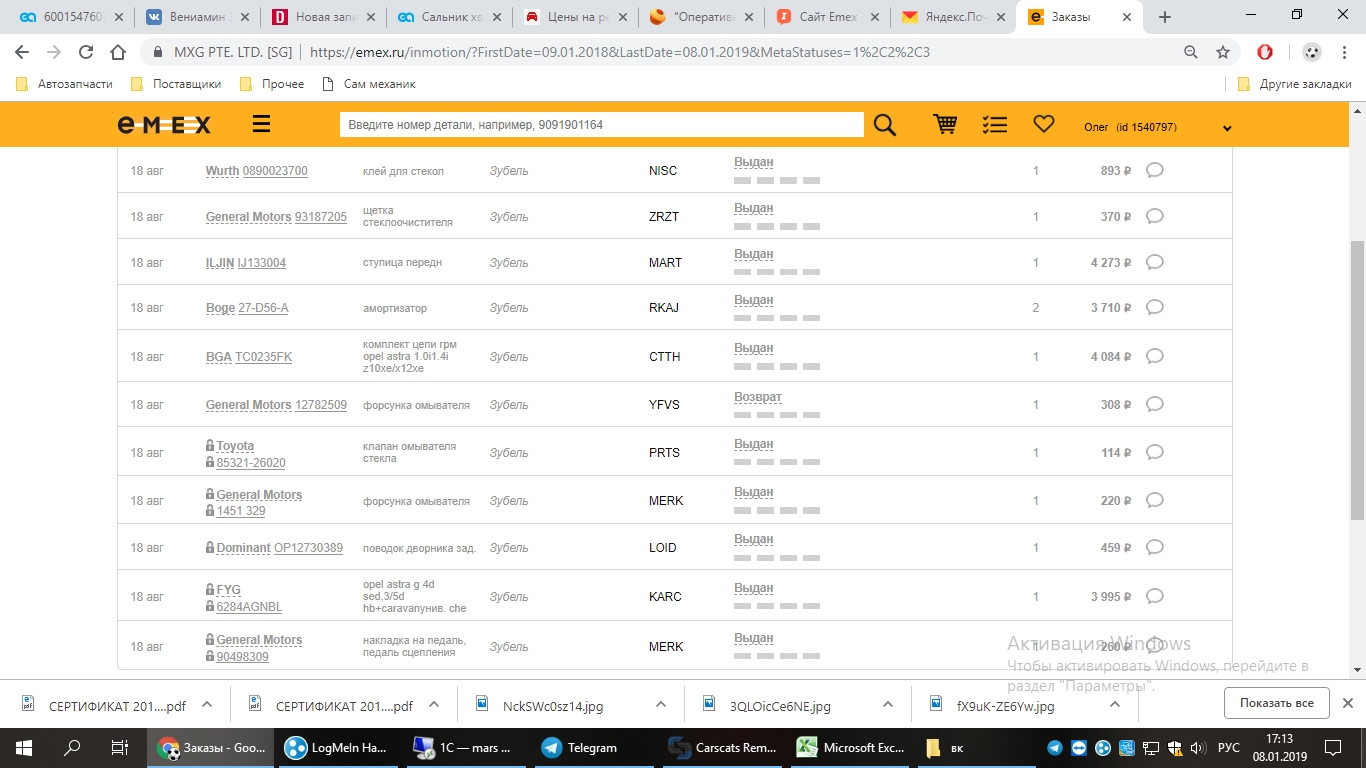1366x768 pixels.
Task: Open comment bubble for Boge 27-D56-A row
Action: (1154, 307)
